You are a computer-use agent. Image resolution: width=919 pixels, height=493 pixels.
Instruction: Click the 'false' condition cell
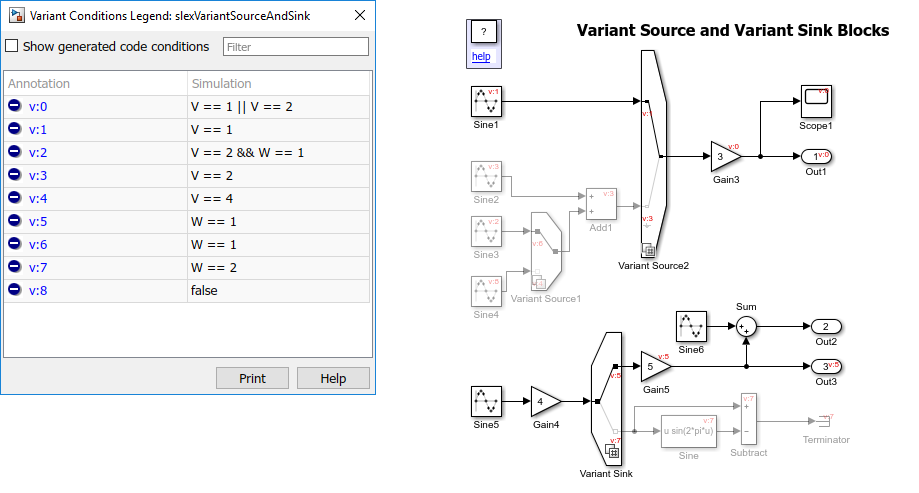[x=278, y=290]
